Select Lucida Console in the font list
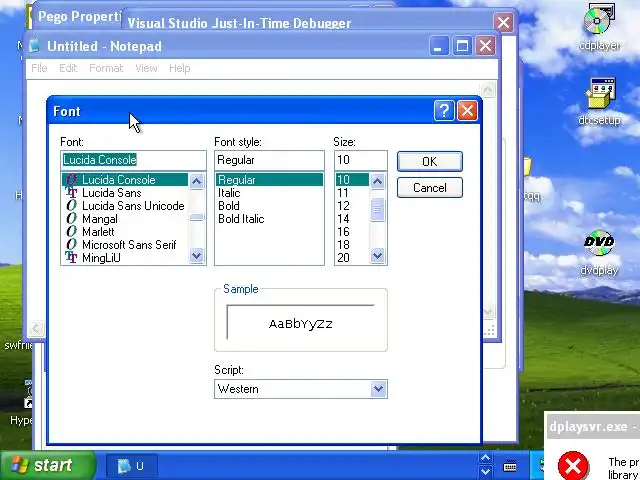 tap(125, 180)
